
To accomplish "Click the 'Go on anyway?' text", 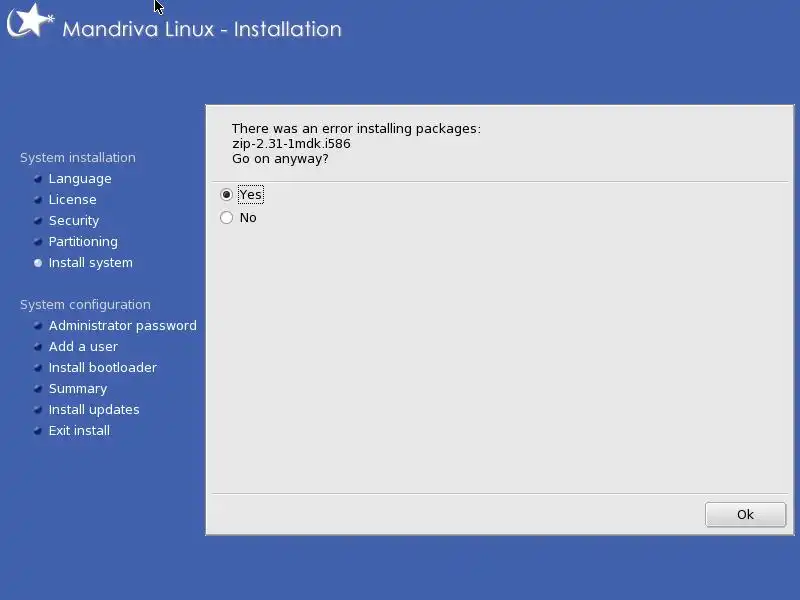I will point(280,159).
